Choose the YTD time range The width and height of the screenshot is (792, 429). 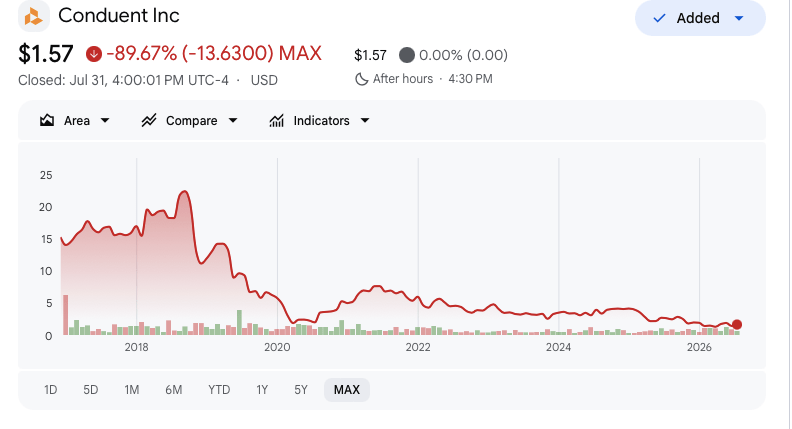[x=219, y=390]
